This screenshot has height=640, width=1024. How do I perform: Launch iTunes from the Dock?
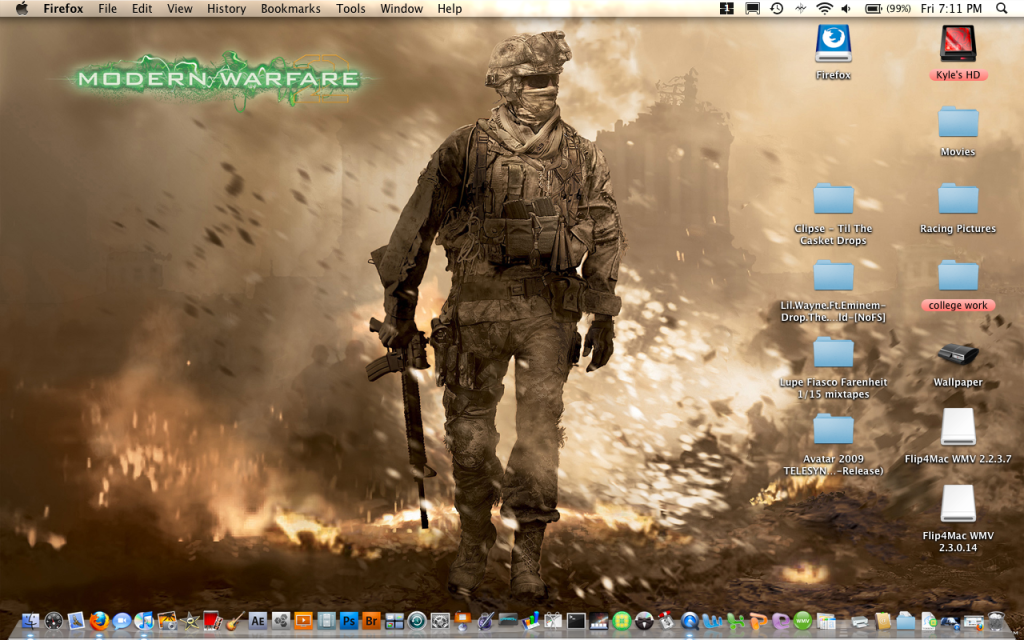point(144,620)
